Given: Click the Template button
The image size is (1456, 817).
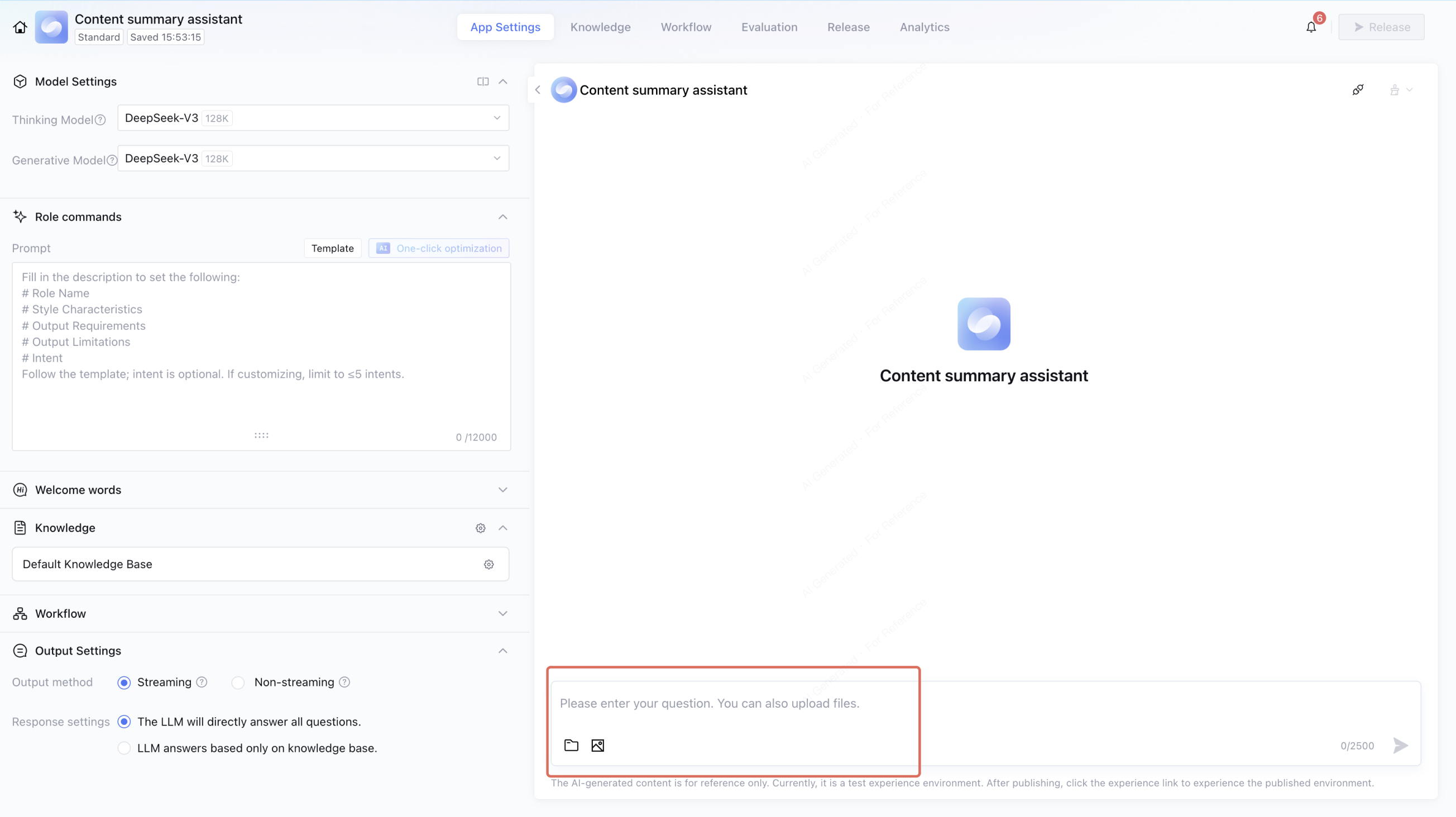Looking at the screenshot, I should pos(332,248).
